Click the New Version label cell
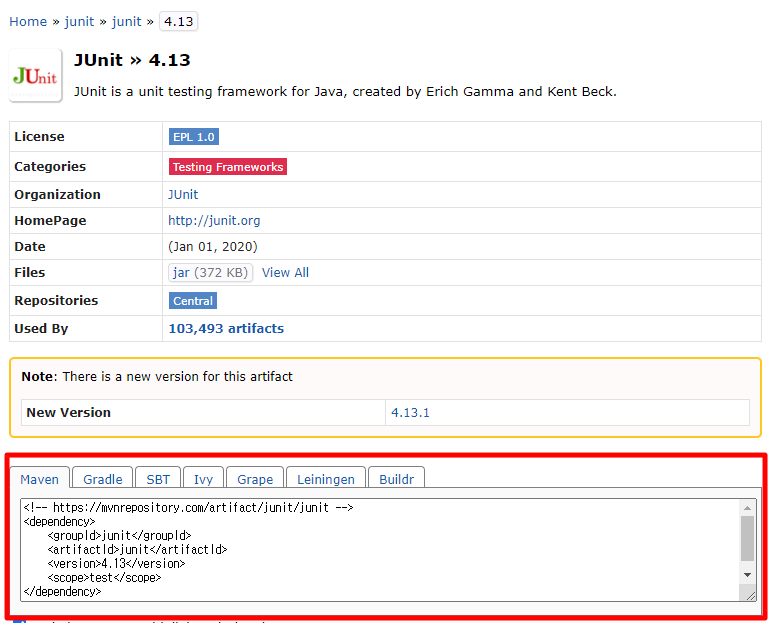 [203, 413]
